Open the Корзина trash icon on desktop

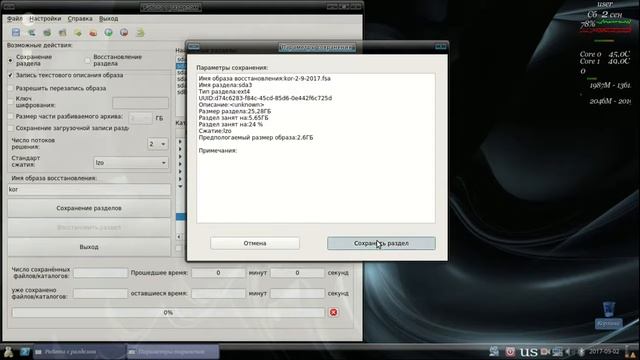(609, 314)
